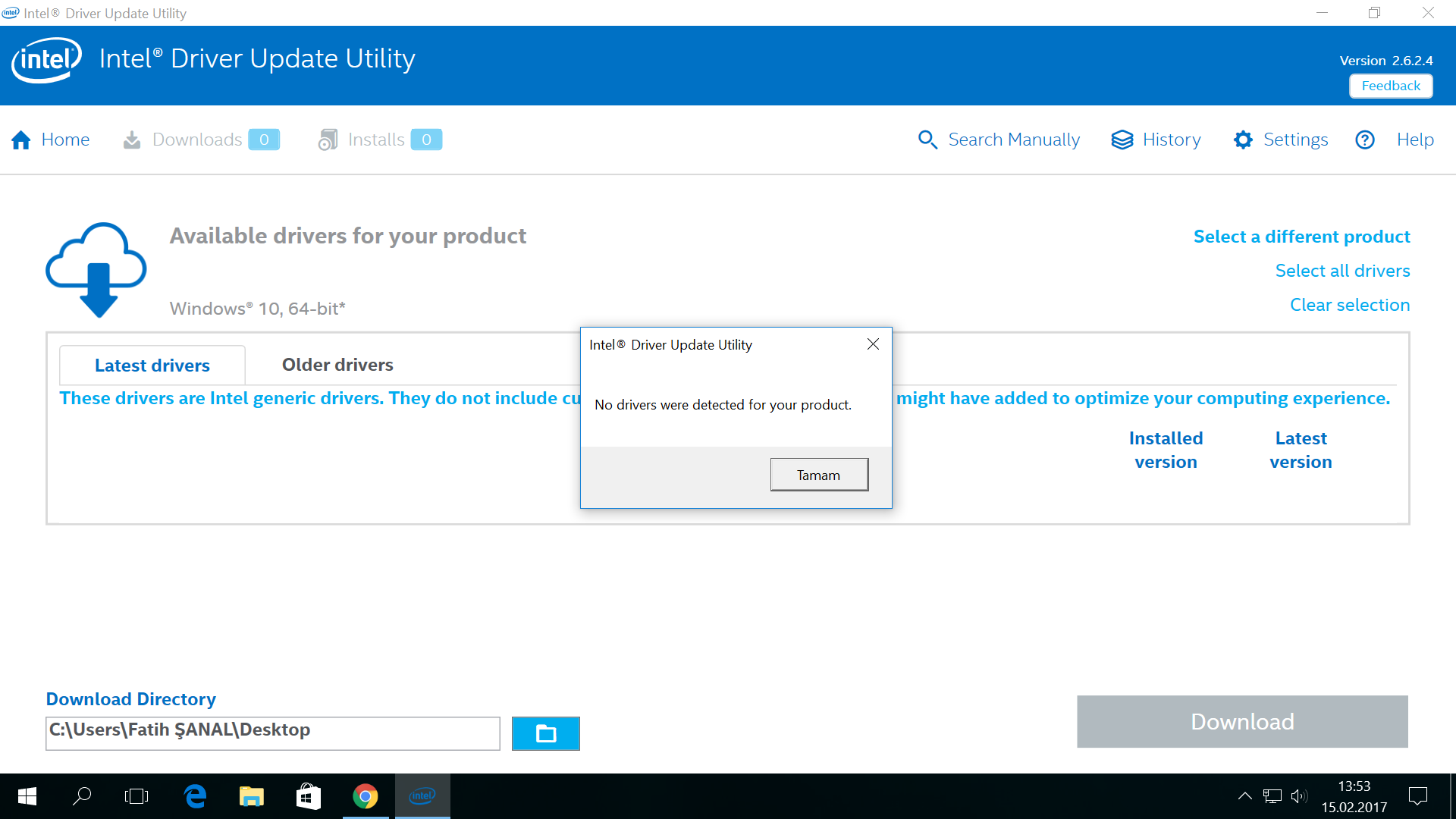Click the Downloads count badge showing 0
This screenshot has height=819, width=1456.
pyautogui.click(x=264, y=140)
